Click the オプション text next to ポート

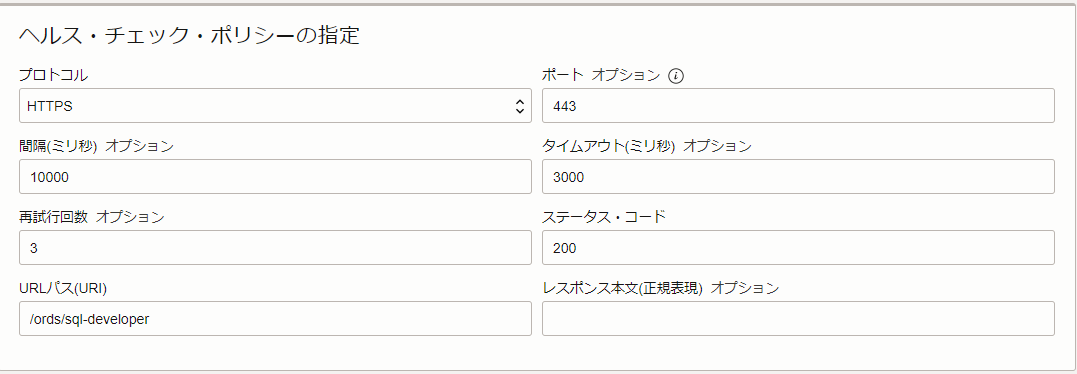point(625,75)
